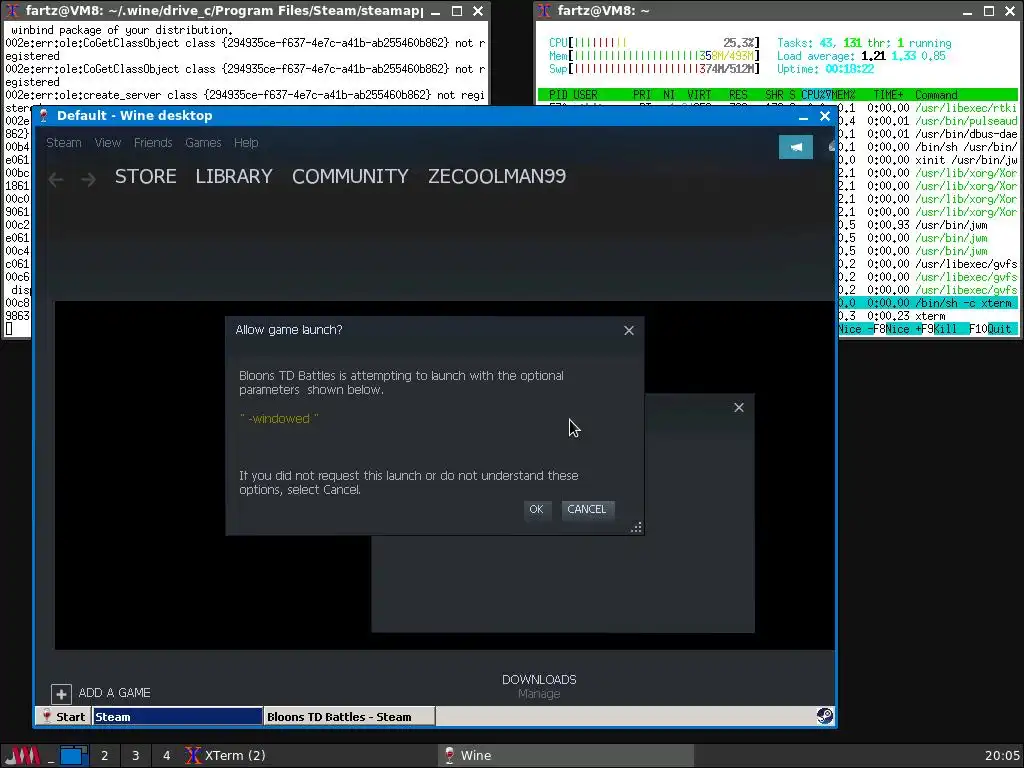
Task: Click the announcements megaphone icon in Steam
Action: click(x=796, y=147)
